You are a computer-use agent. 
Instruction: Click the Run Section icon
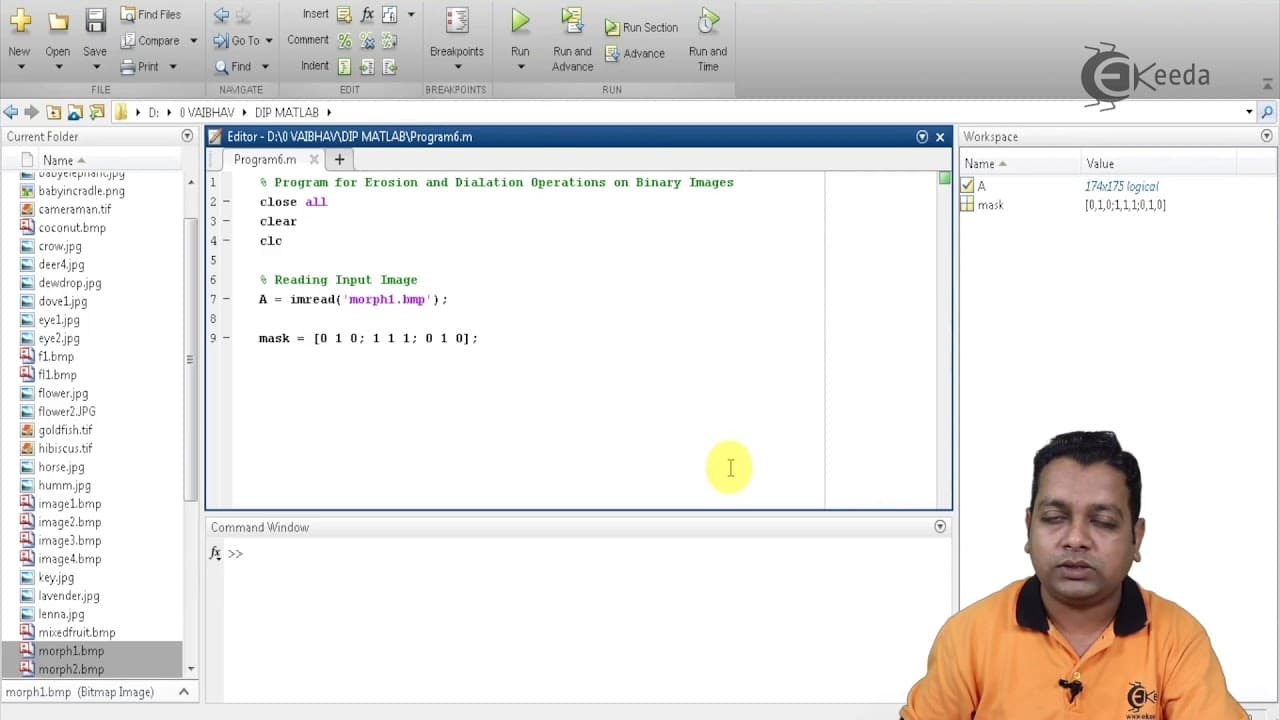point(612,28)
